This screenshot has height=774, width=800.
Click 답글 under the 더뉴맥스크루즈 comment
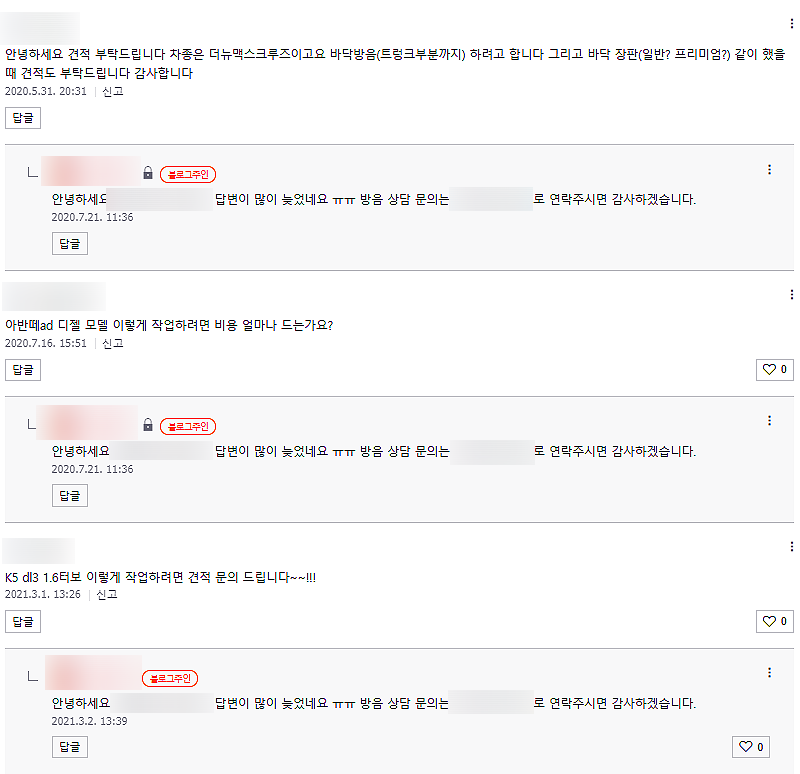click(x=23, y=118)
